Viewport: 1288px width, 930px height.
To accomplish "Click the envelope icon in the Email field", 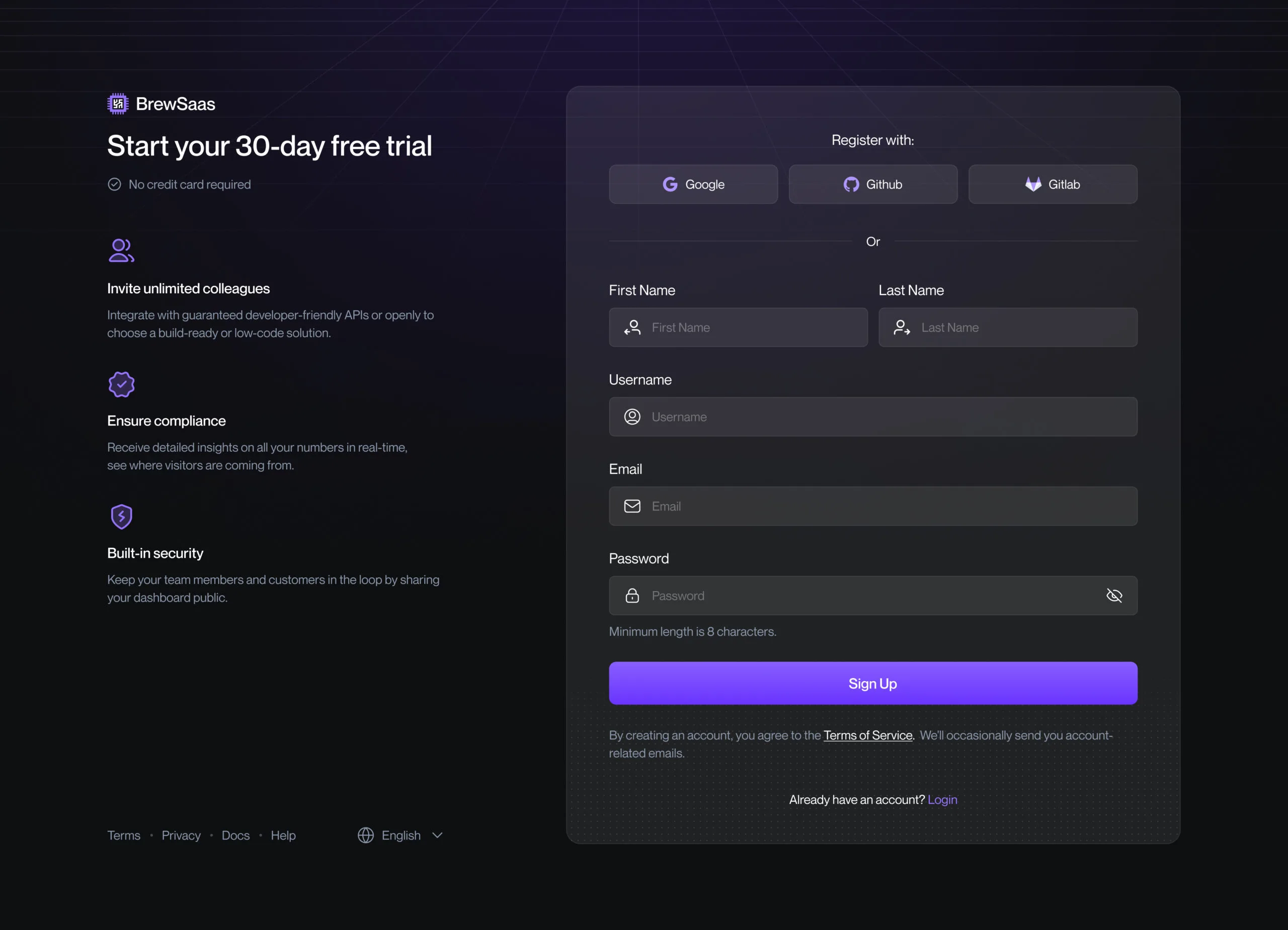I will pos(632,506).
